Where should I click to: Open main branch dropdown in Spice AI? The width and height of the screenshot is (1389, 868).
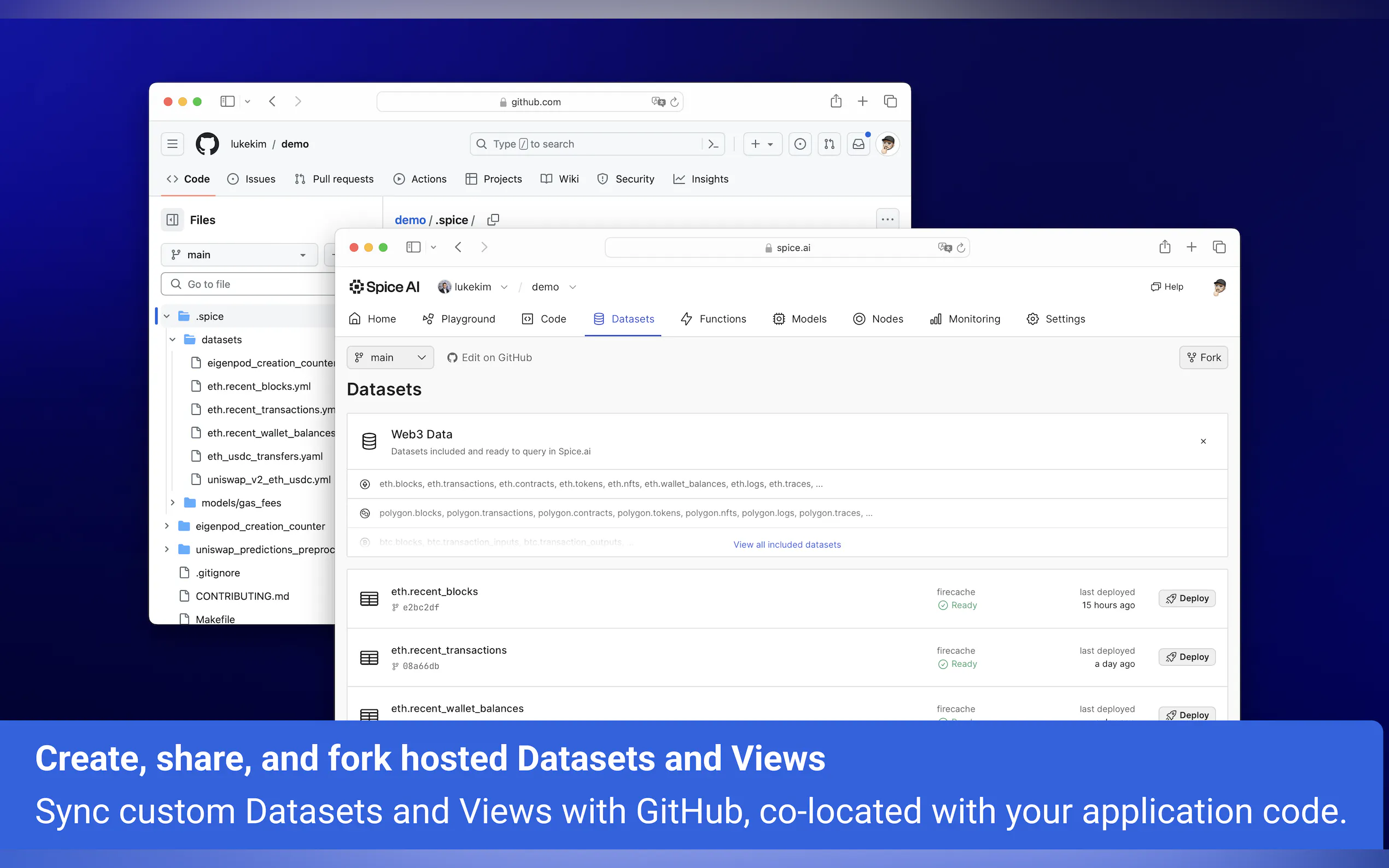390,357
